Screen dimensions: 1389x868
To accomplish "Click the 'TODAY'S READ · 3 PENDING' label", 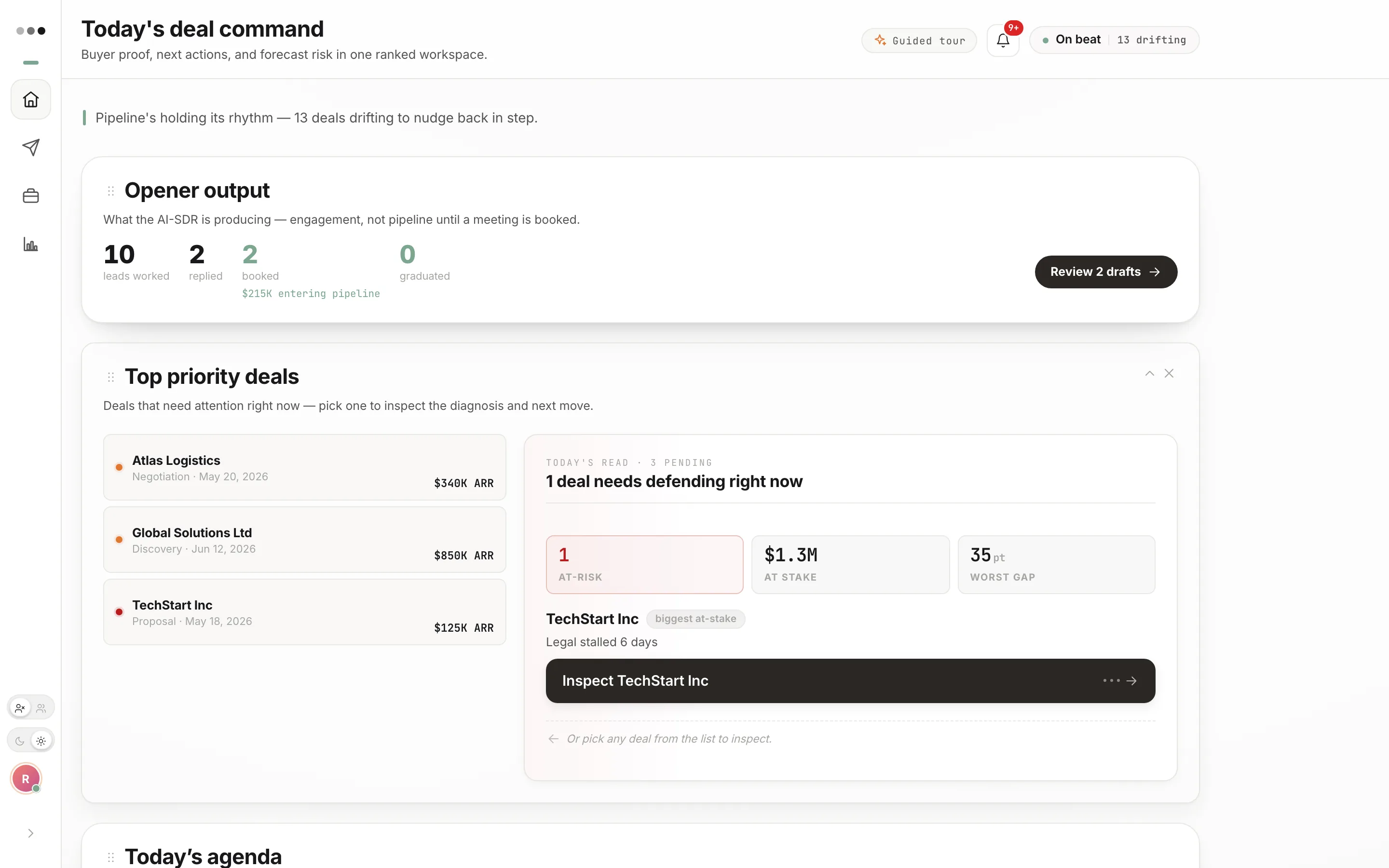I will [x=629, y=463].
